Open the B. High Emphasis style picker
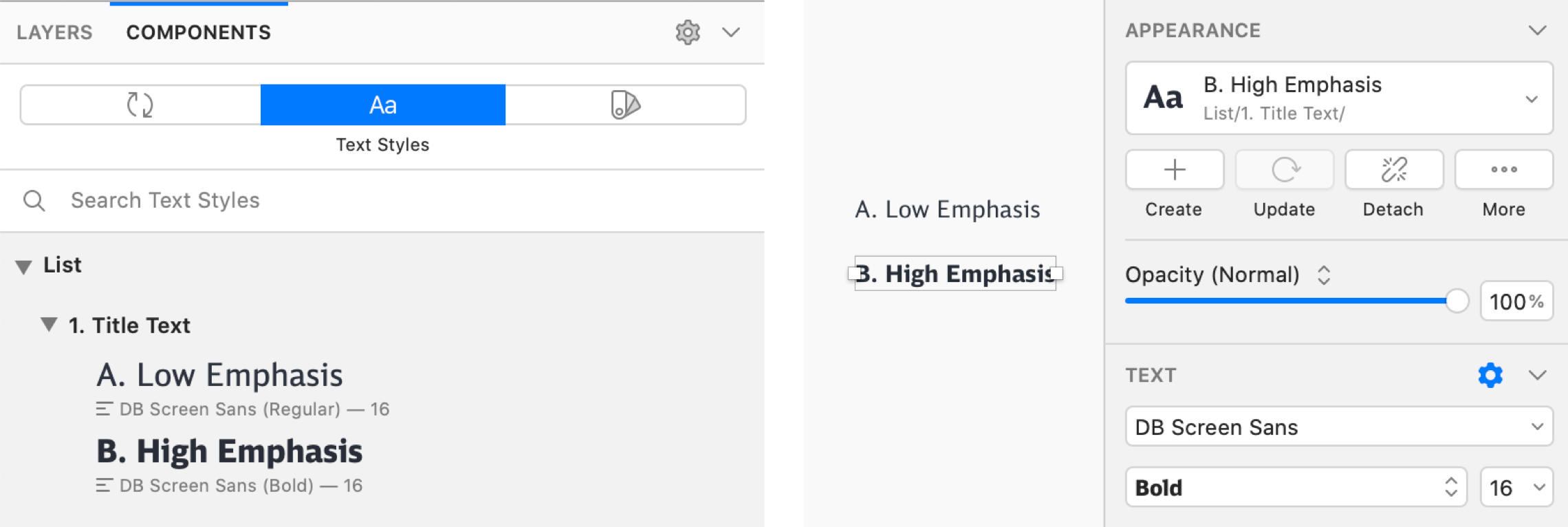Screen dimensions: 1568x527 [1339, 98]
